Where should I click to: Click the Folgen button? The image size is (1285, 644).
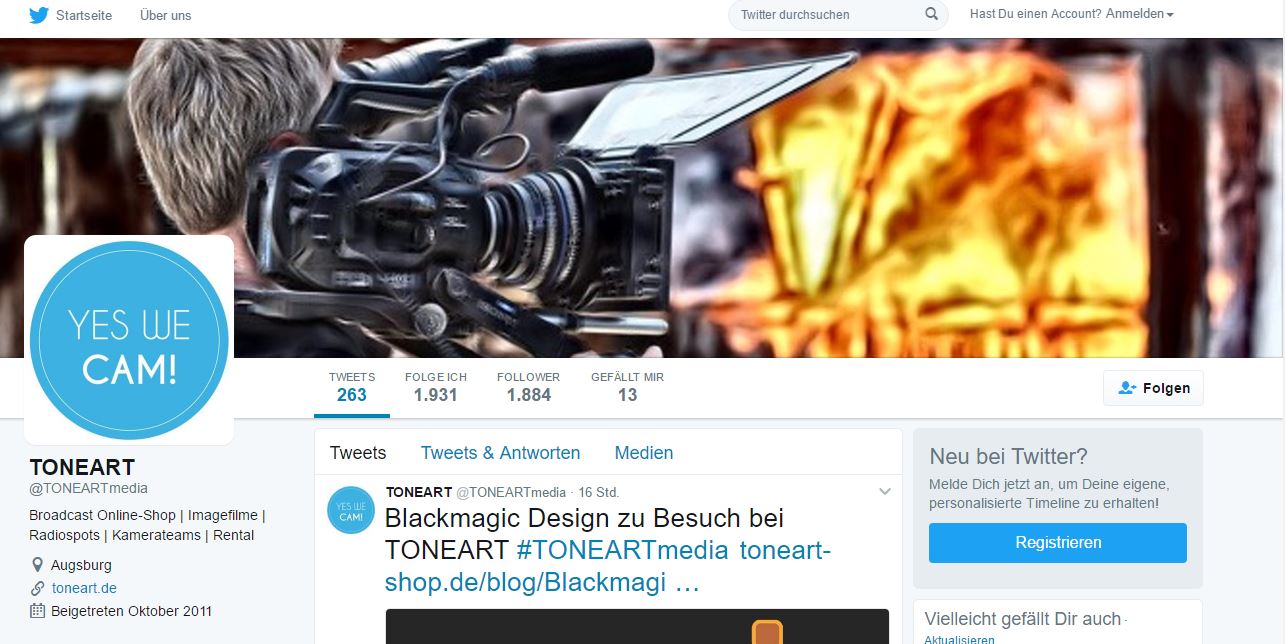pyautogui.click(x=1153, y=388)
